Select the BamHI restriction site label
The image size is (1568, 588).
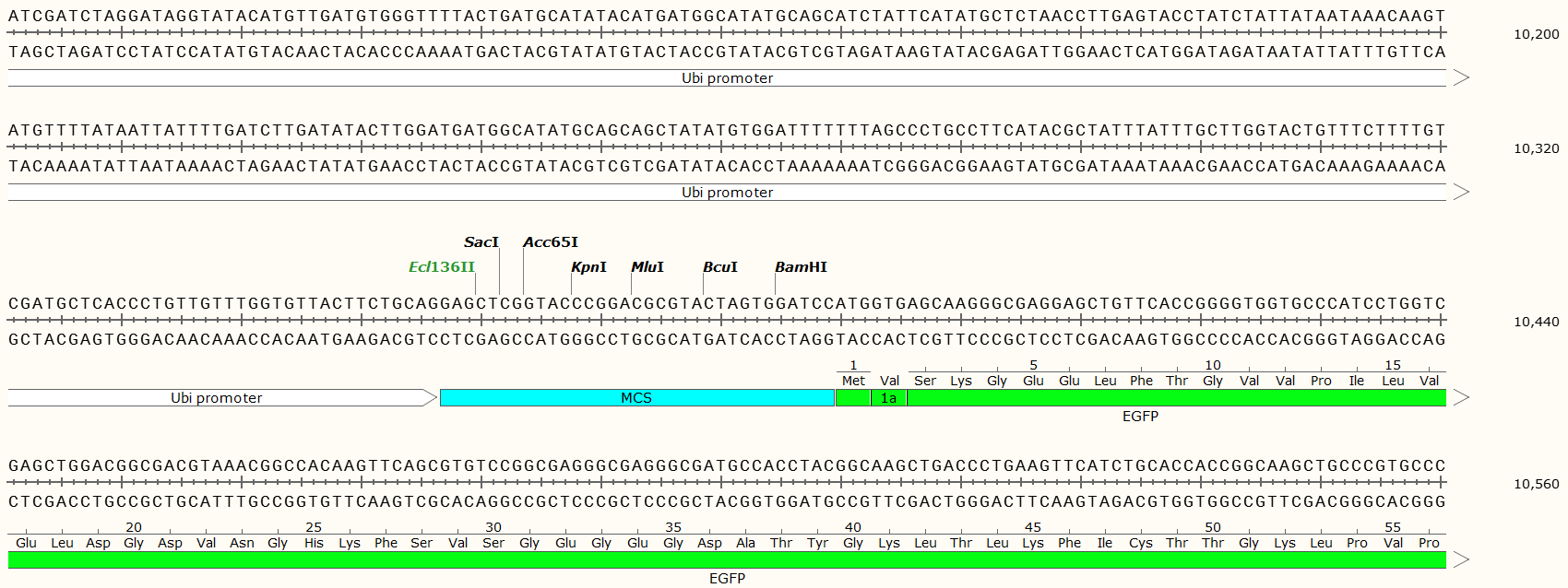click(801, 267)
